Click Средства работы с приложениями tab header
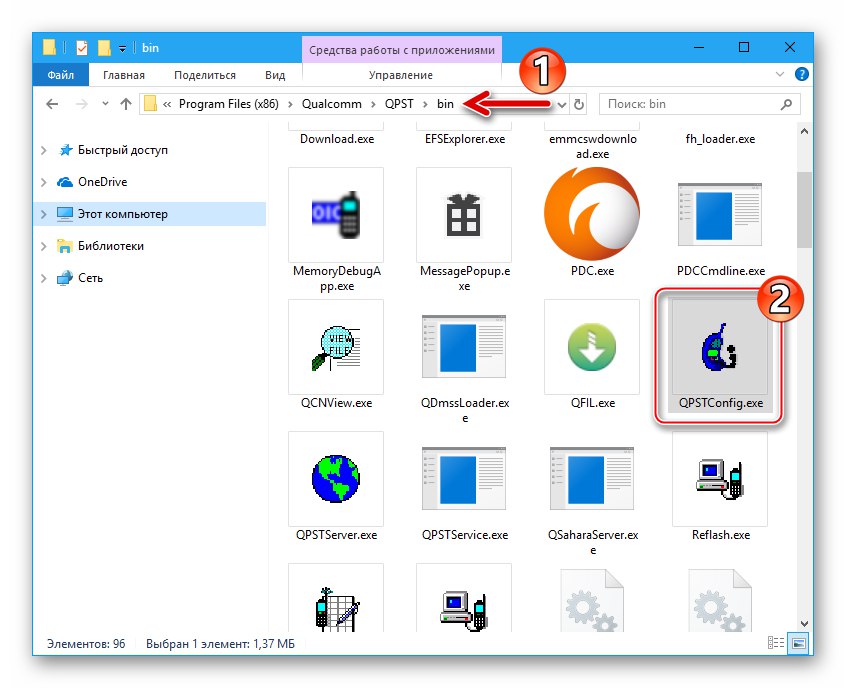This screenshot has height=688, width=846. (x=402, y=50)
